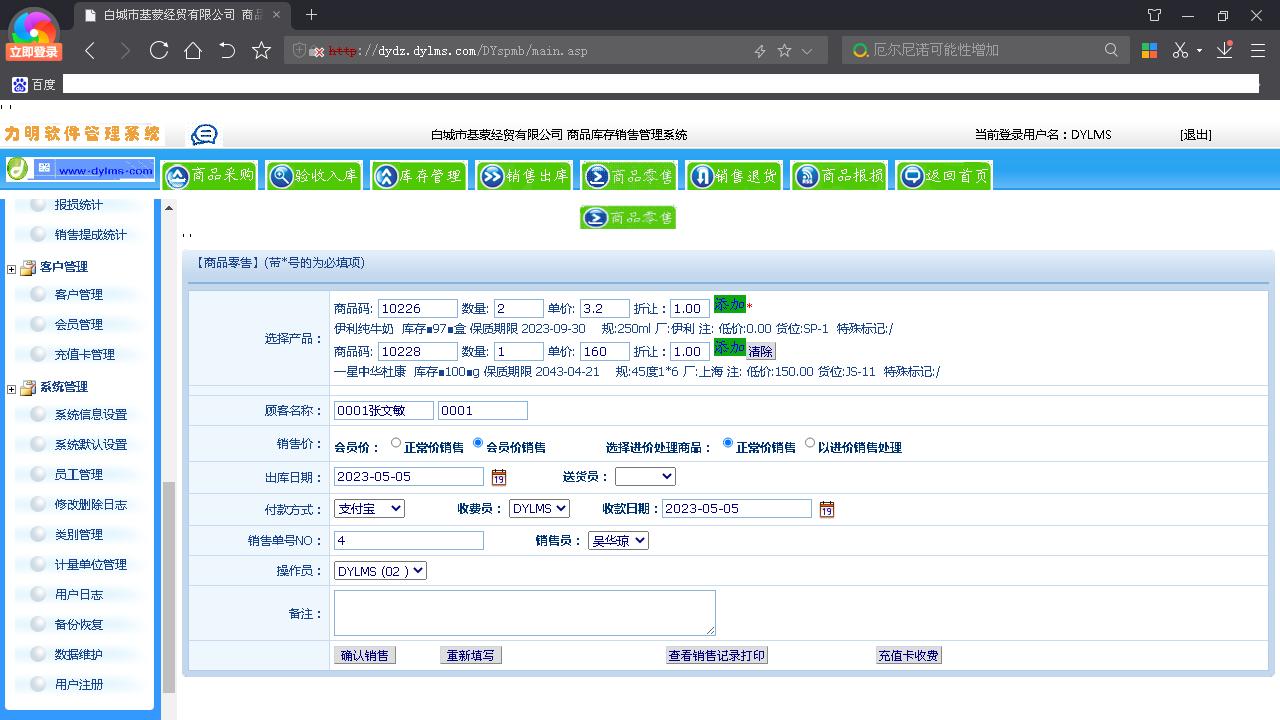Click 销售提成统计 in the sidebar
Viewport: 1280px width, 720px height.
(x=90, y=235)
